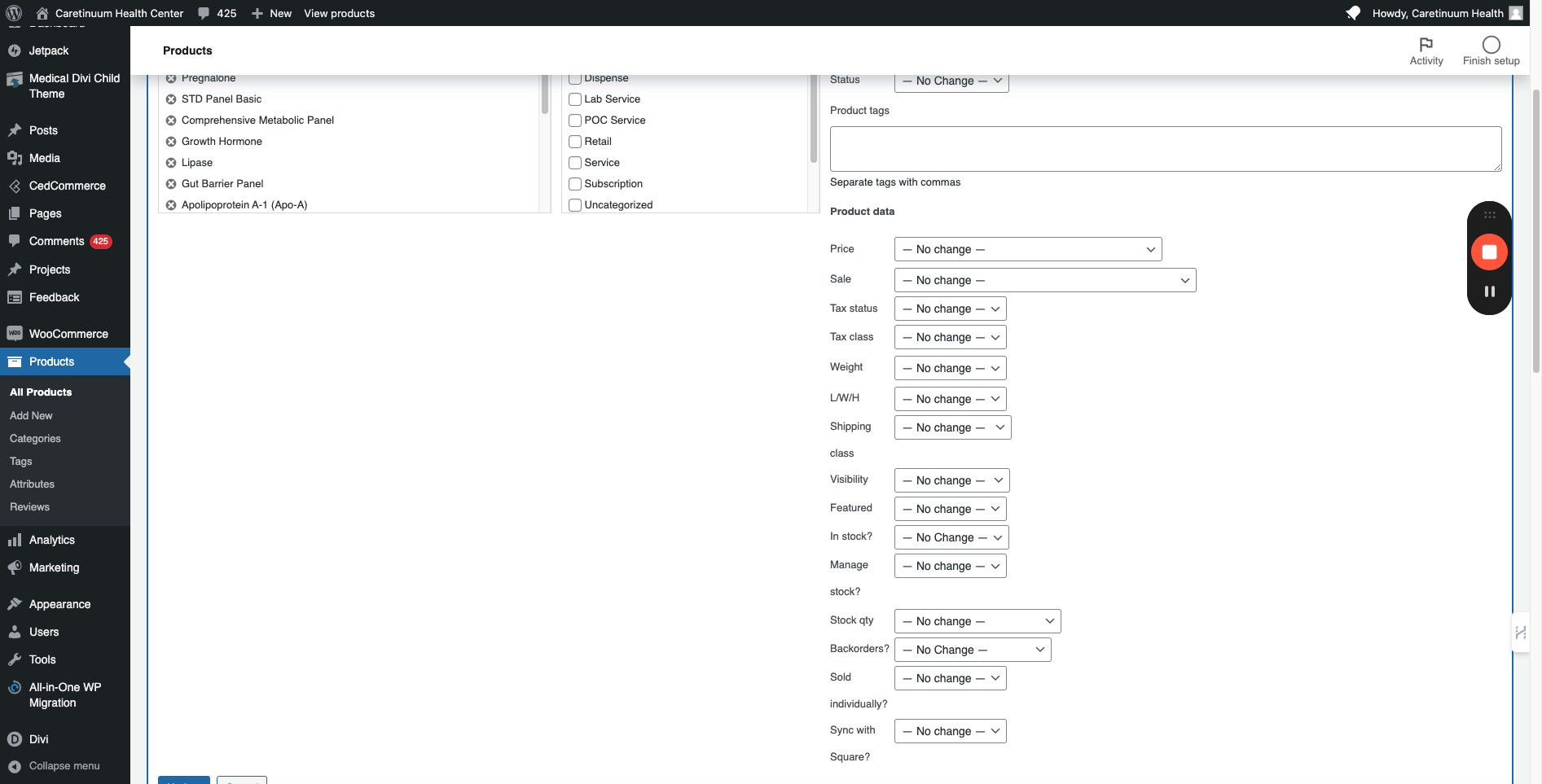This screenshot has height=784, width=1542.
Task: Open product Reviews submenu
Action: [29, 506]
